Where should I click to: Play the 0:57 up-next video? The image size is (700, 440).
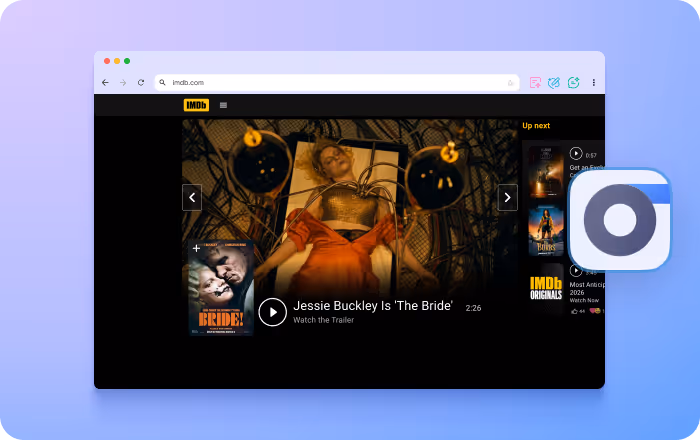(x=576, y=154)
